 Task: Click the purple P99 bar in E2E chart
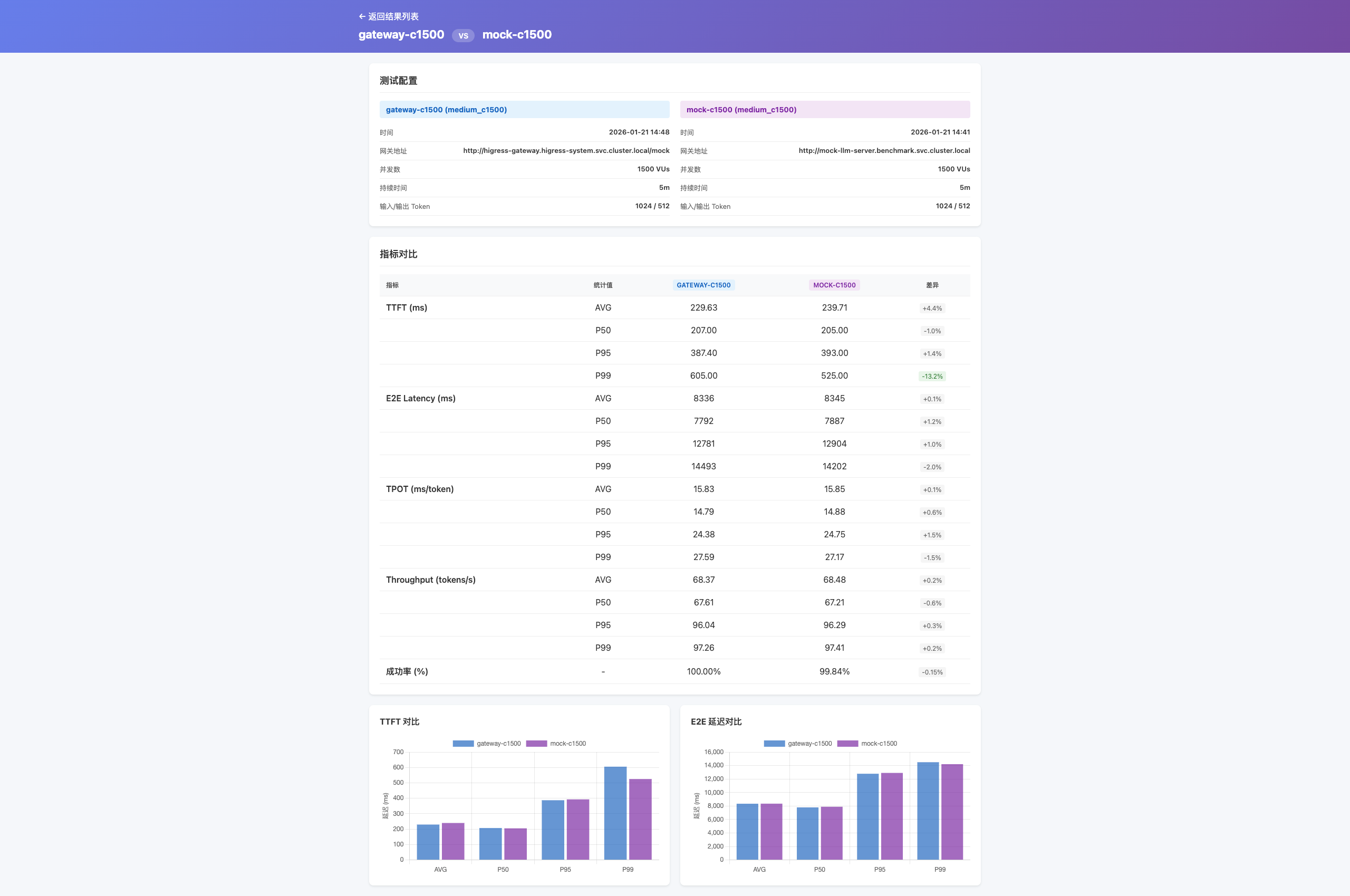tap(952, 812)
